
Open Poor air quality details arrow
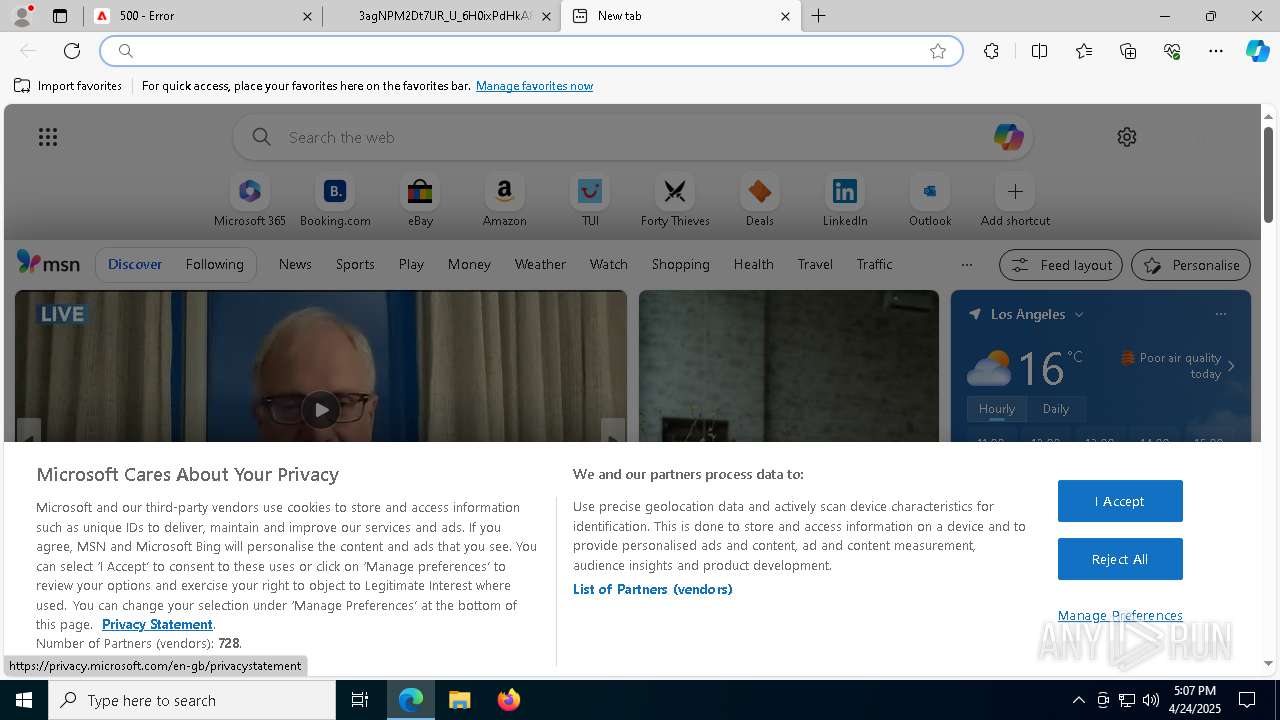1231,366
